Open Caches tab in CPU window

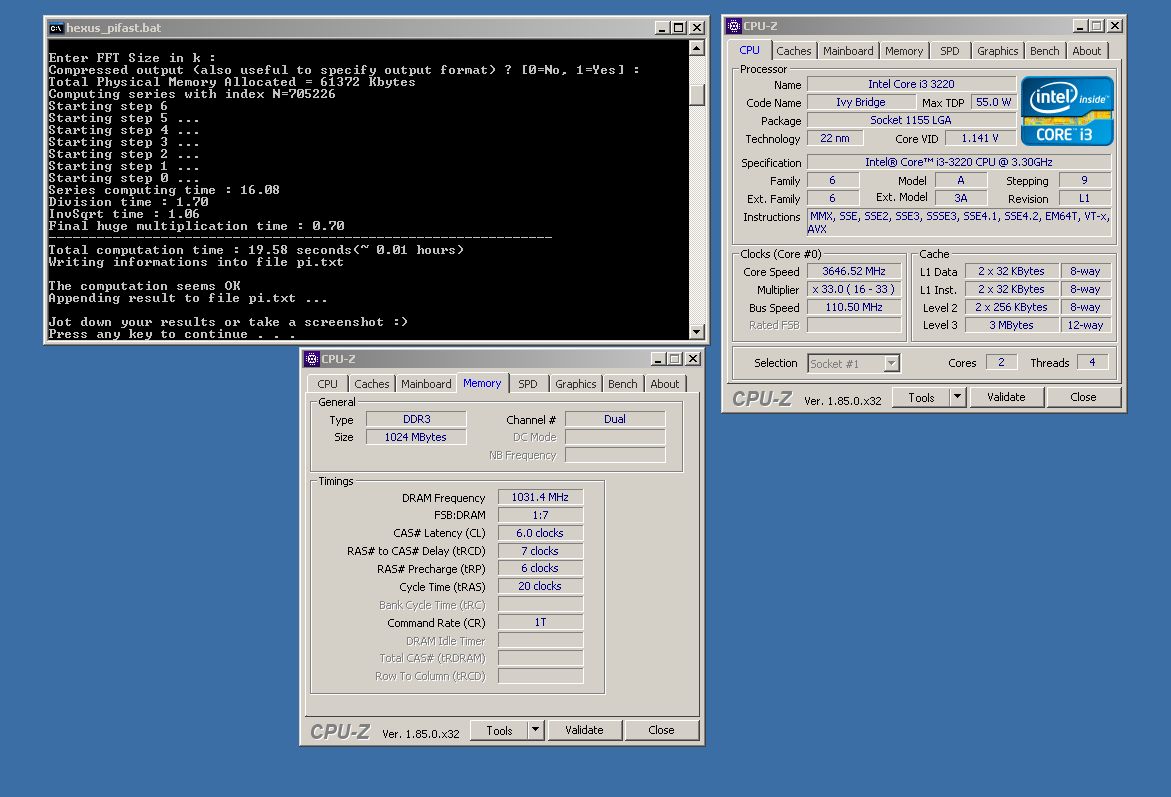click(x=793, y=51)
